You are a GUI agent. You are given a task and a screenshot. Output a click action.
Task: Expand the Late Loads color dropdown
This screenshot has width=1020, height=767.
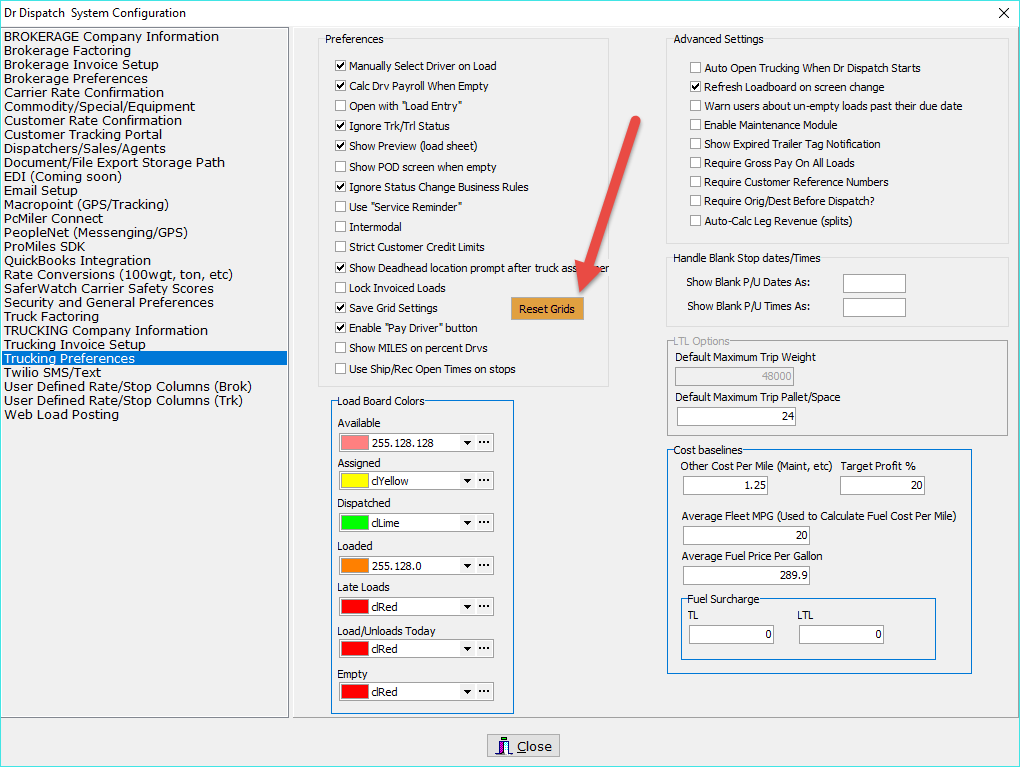(x=467, y=606)
